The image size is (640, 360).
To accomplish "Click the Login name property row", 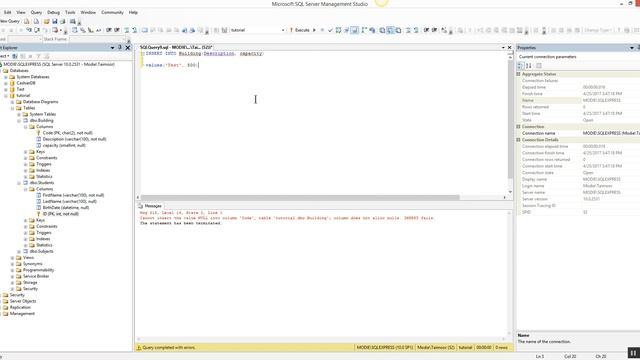I will pos(579,186).
